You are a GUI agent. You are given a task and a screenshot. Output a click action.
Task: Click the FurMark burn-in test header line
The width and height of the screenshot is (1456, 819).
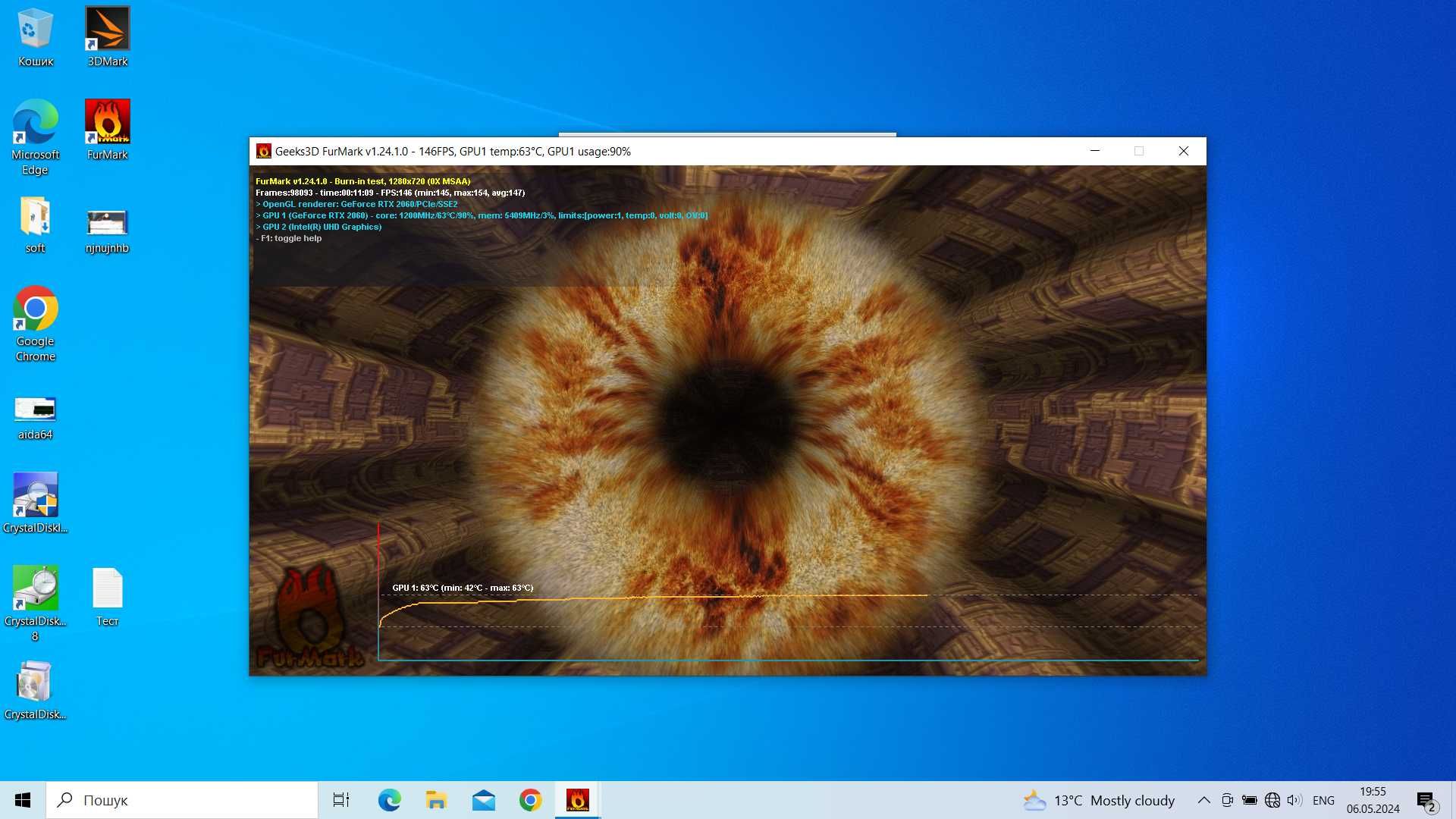[362, 181]
